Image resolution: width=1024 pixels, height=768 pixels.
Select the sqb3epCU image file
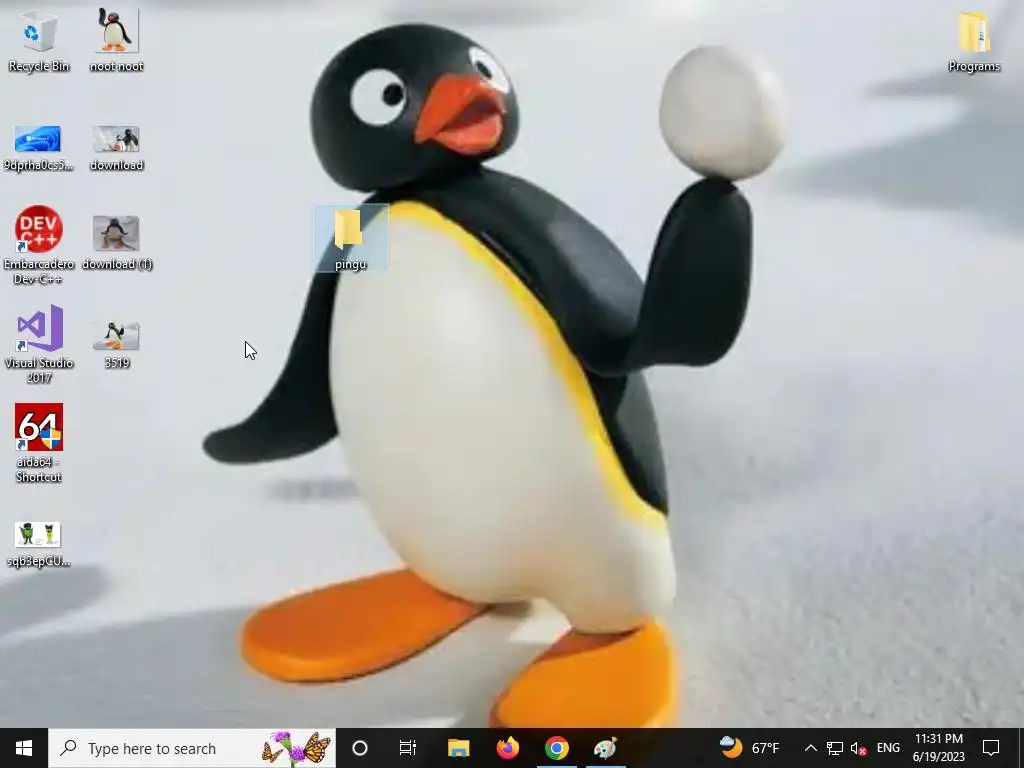tap(39, 544)
